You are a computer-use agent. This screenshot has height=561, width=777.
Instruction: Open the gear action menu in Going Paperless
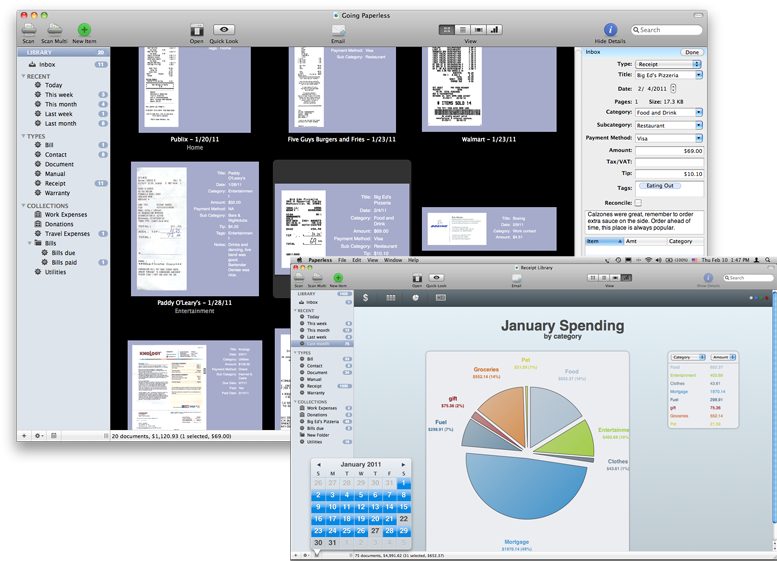tap(39, 436)
